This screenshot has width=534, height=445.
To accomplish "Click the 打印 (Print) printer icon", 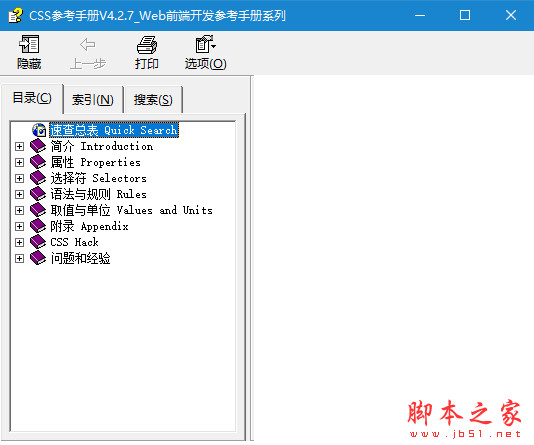I will (x=147, y=45).
